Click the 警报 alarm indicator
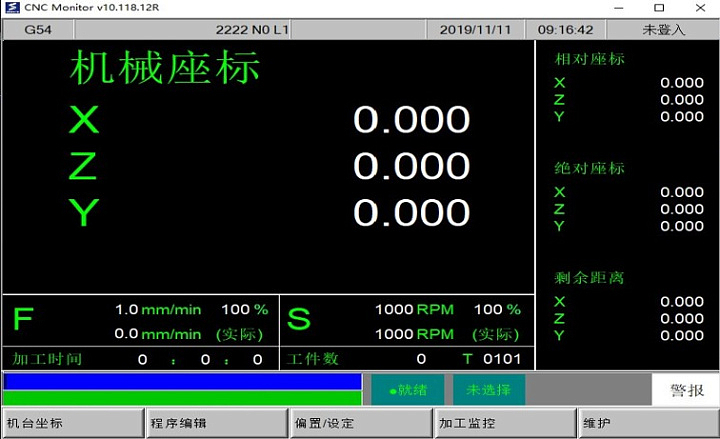The image size is (720, 439). coord(685,390)
